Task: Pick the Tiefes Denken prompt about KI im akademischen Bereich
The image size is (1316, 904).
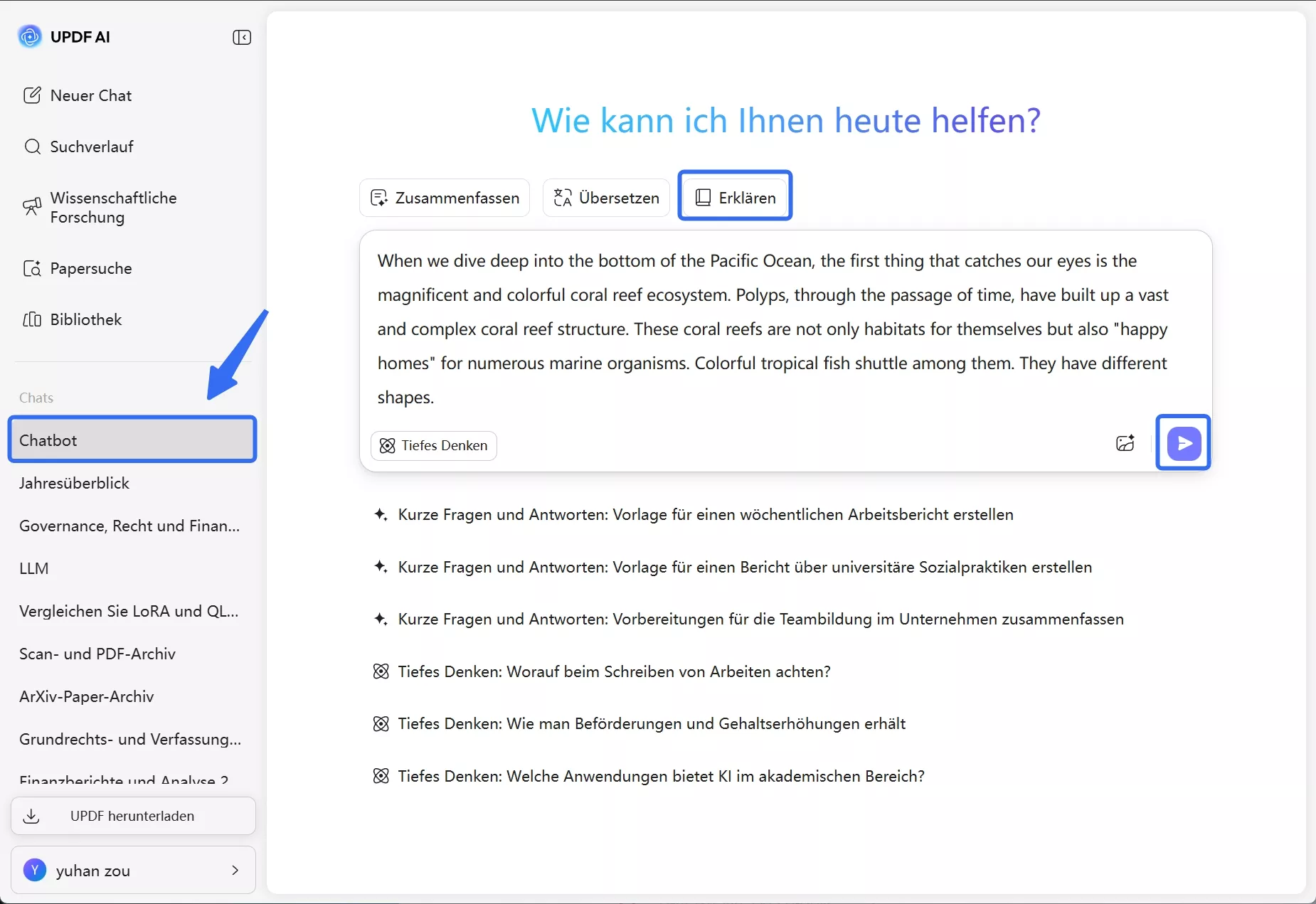Action: click(x=660, y=776)
